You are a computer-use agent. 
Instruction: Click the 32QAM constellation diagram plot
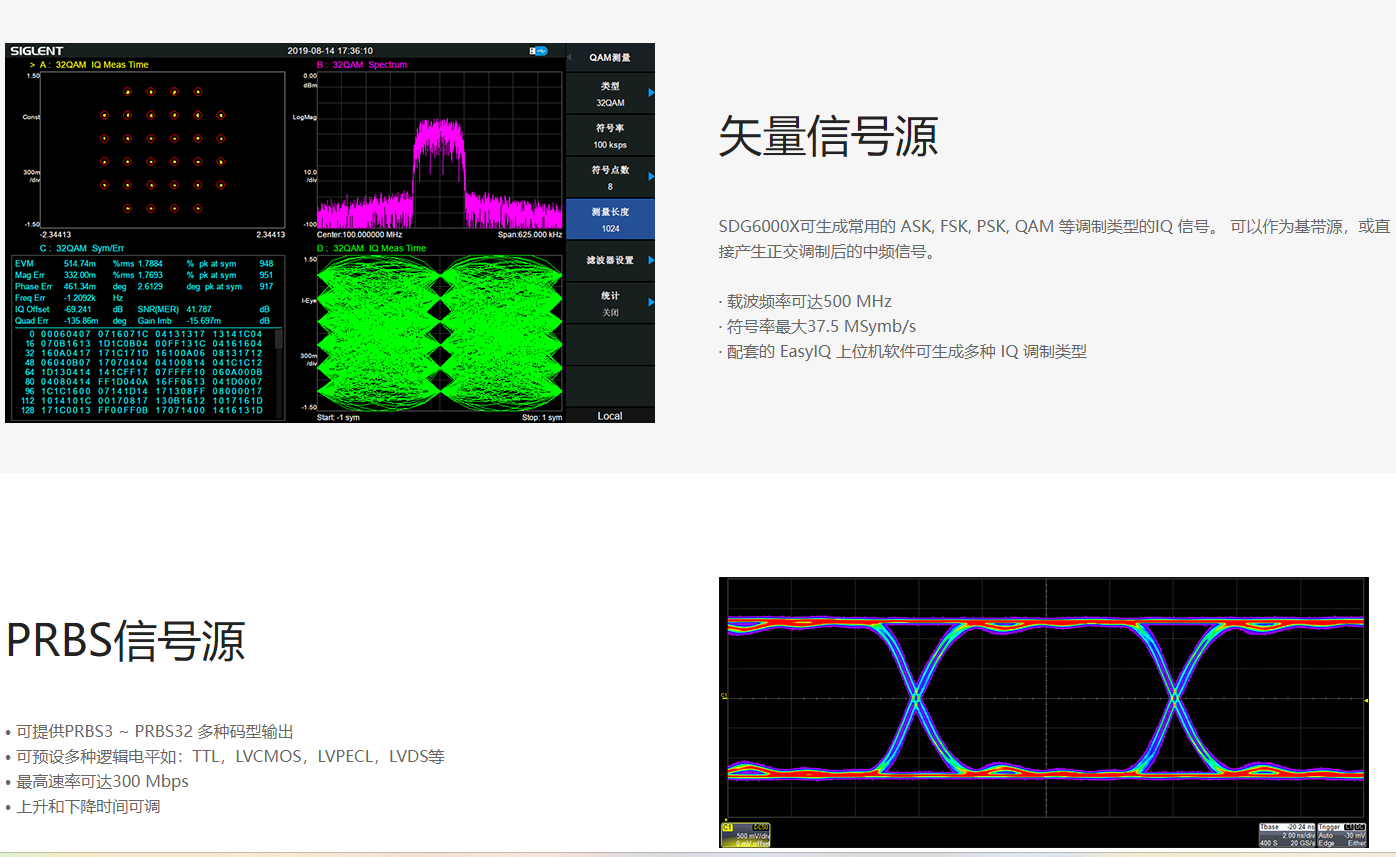pos(164,151)
